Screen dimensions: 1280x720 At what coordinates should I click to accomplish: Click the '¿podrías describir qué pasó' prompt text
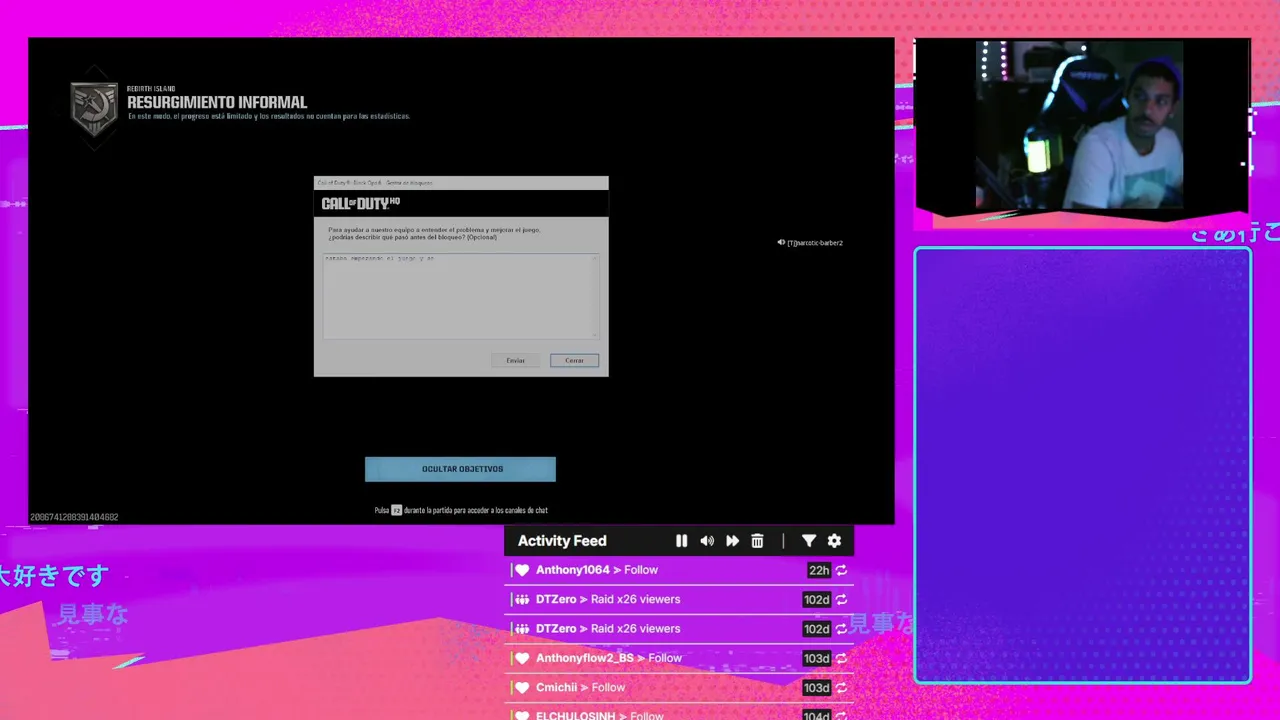coord(412,237)
